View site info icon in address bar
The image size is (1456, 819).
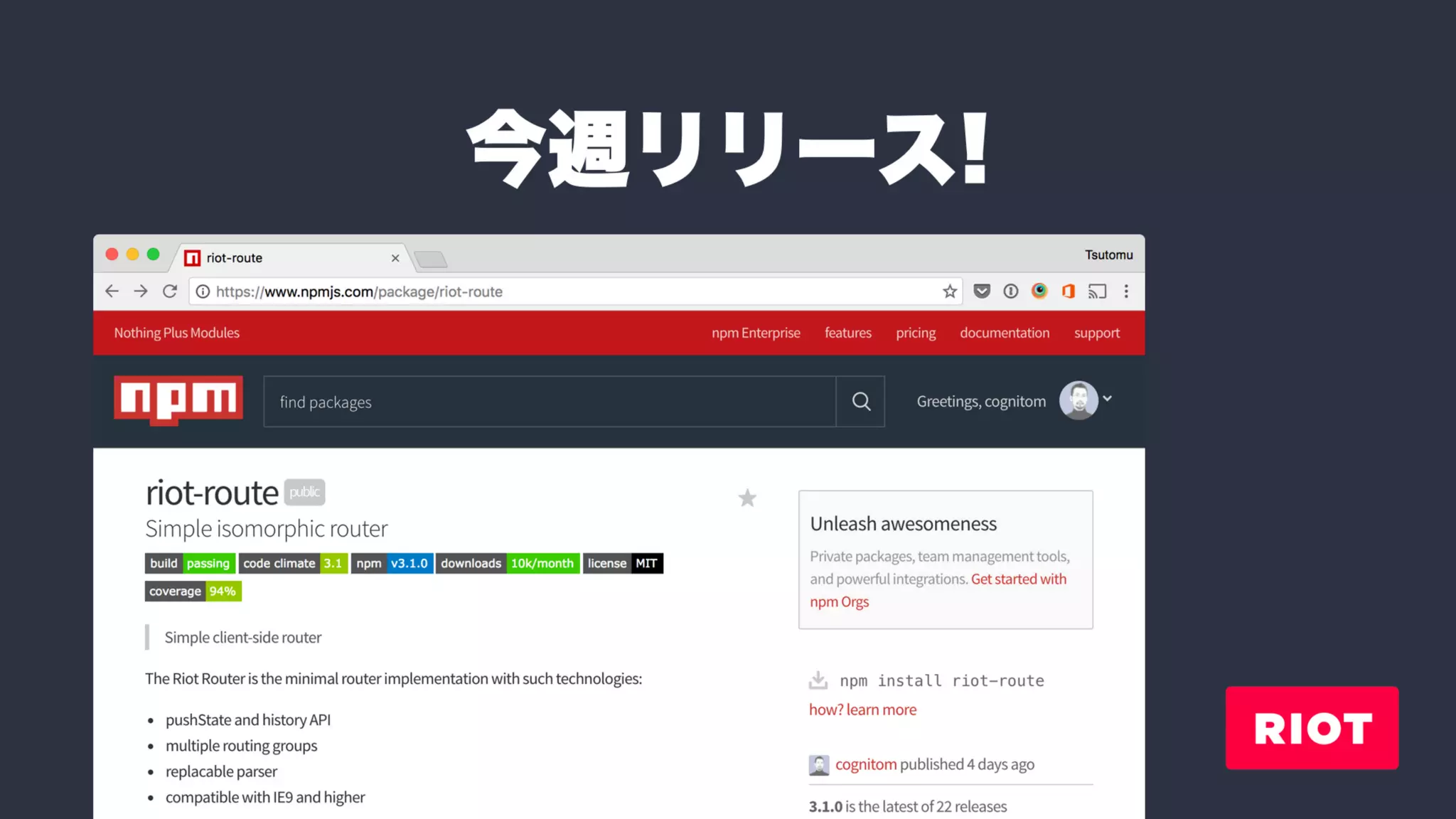coord(203,291)
